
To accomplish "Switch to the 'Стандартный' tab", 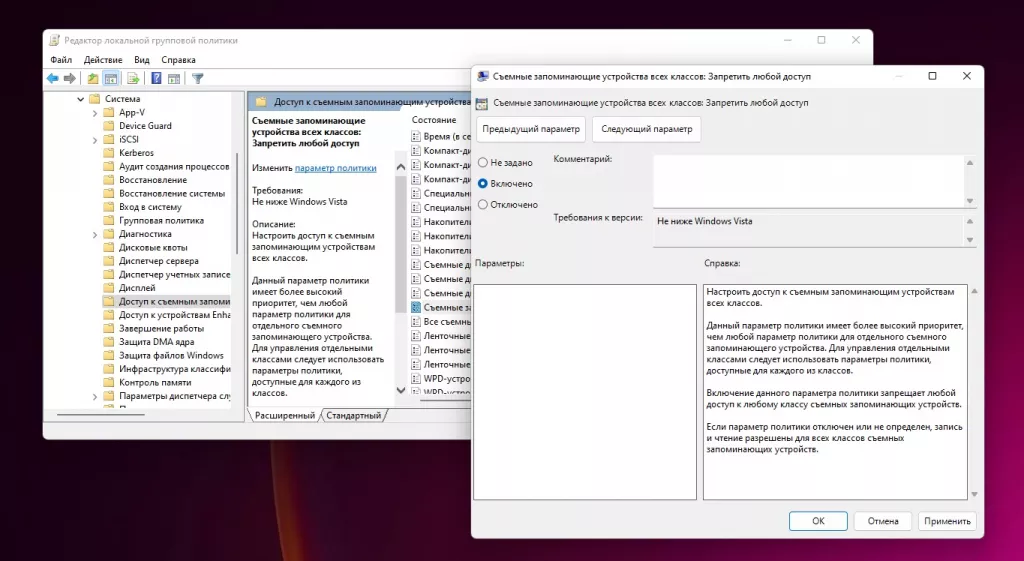I will tap(355, 415).
